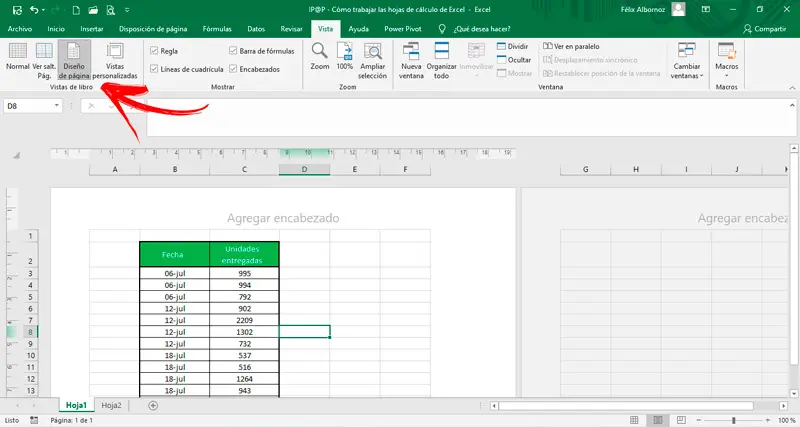Image resolution: width=800 pixels, height=427 pixels.
Task: Open the Power Pivot tab
Action: tap(403, 29)
